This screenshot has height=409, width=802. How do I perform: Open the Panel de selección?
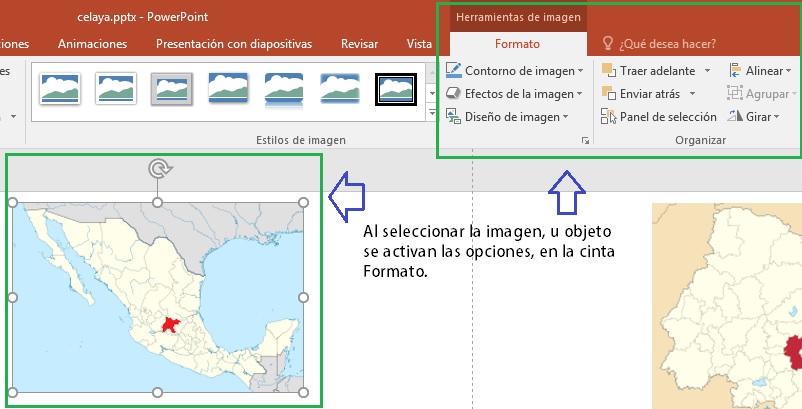click(x=653, y=117)
